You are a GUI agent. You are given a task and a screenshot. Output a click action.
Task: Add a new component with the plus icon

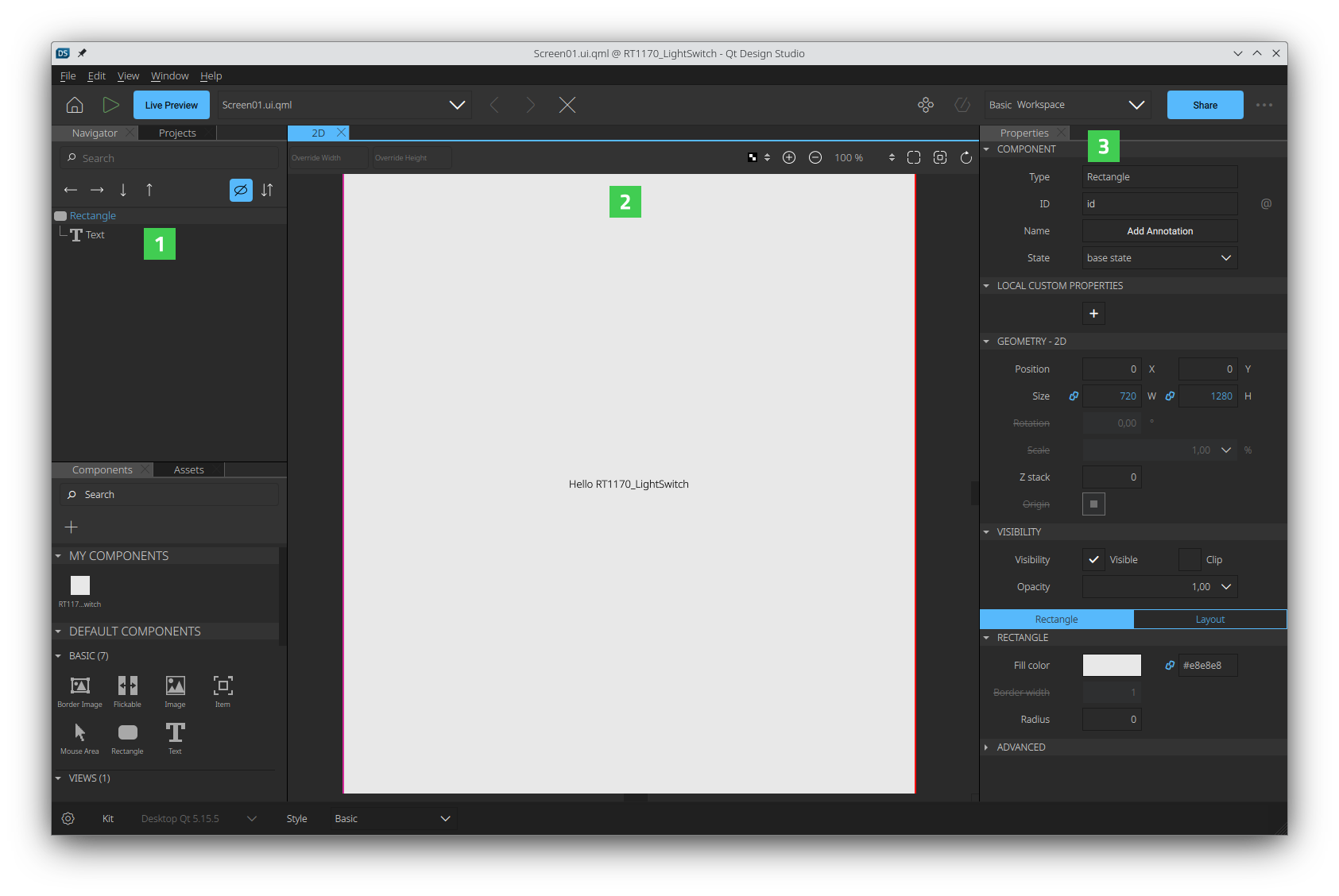coord(71,526)
